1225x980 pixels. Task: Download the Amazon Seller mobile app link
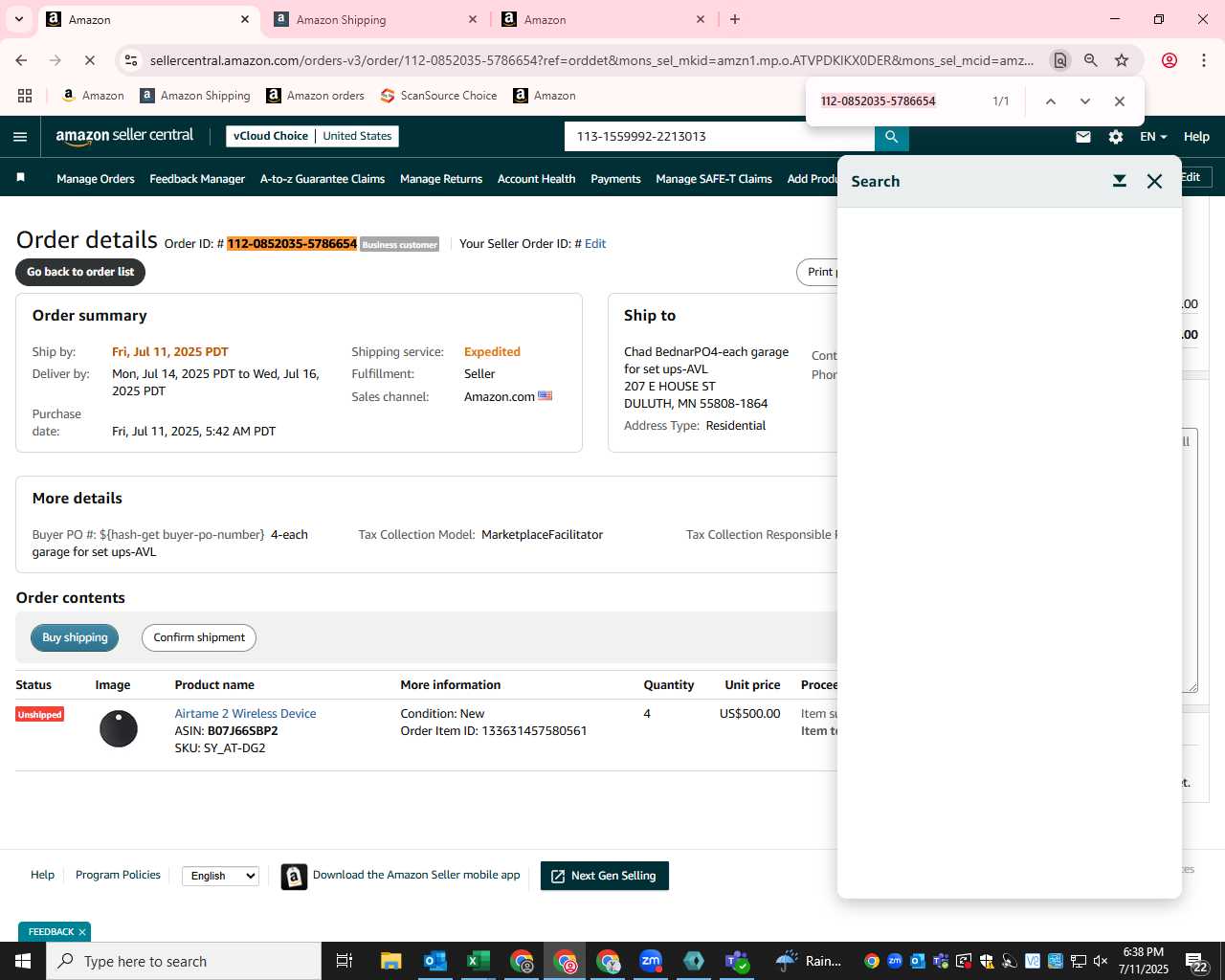click(416, 875)
